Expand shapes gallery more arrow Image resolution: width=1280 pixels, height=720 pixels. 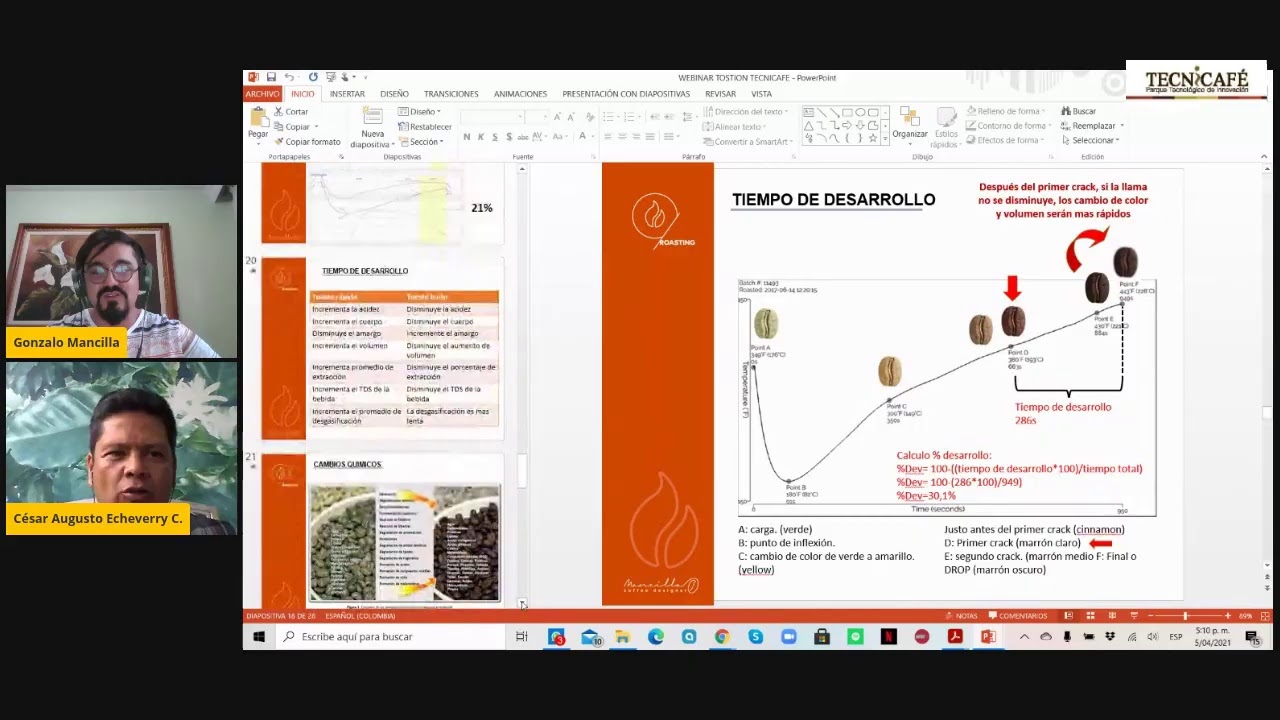884,140
